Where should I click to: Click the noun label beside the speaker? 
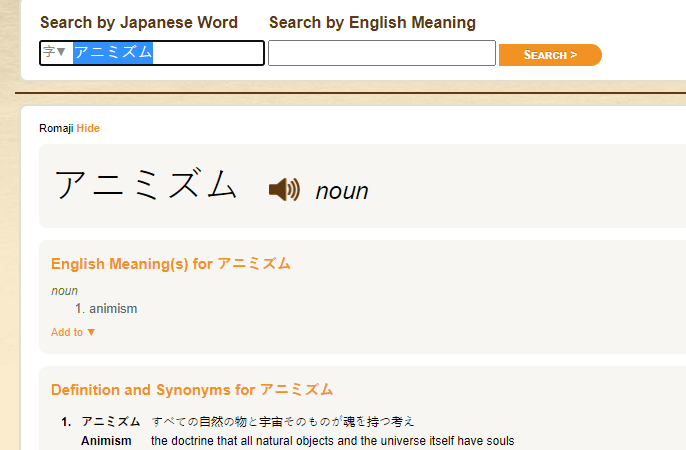(x=342, y=191)
